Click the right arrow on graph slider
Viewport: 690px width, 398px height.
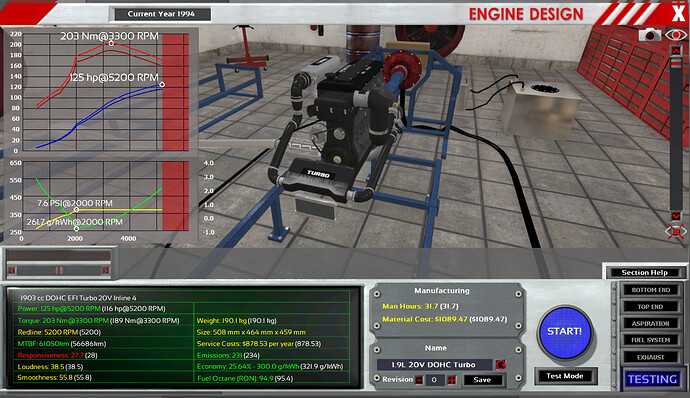106,270
